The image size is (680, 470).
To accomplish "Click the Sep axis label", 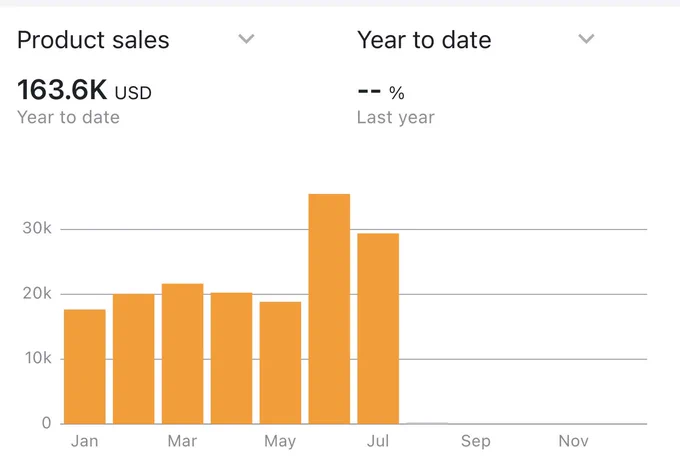I will [x=476, y=441].
